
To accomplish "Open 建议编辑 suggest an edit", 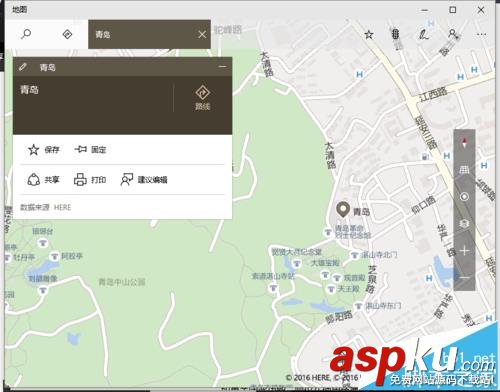I will [144, 180].
